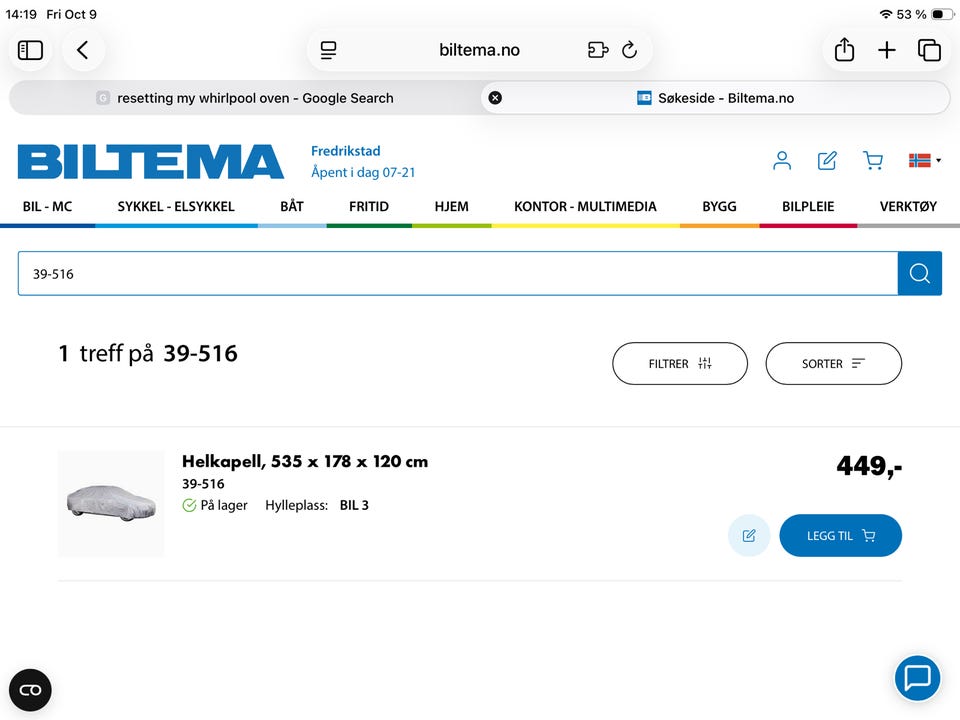Close the Søkeside - Biltema.no tab
960x720 pixels.
[x=495, y=98]
